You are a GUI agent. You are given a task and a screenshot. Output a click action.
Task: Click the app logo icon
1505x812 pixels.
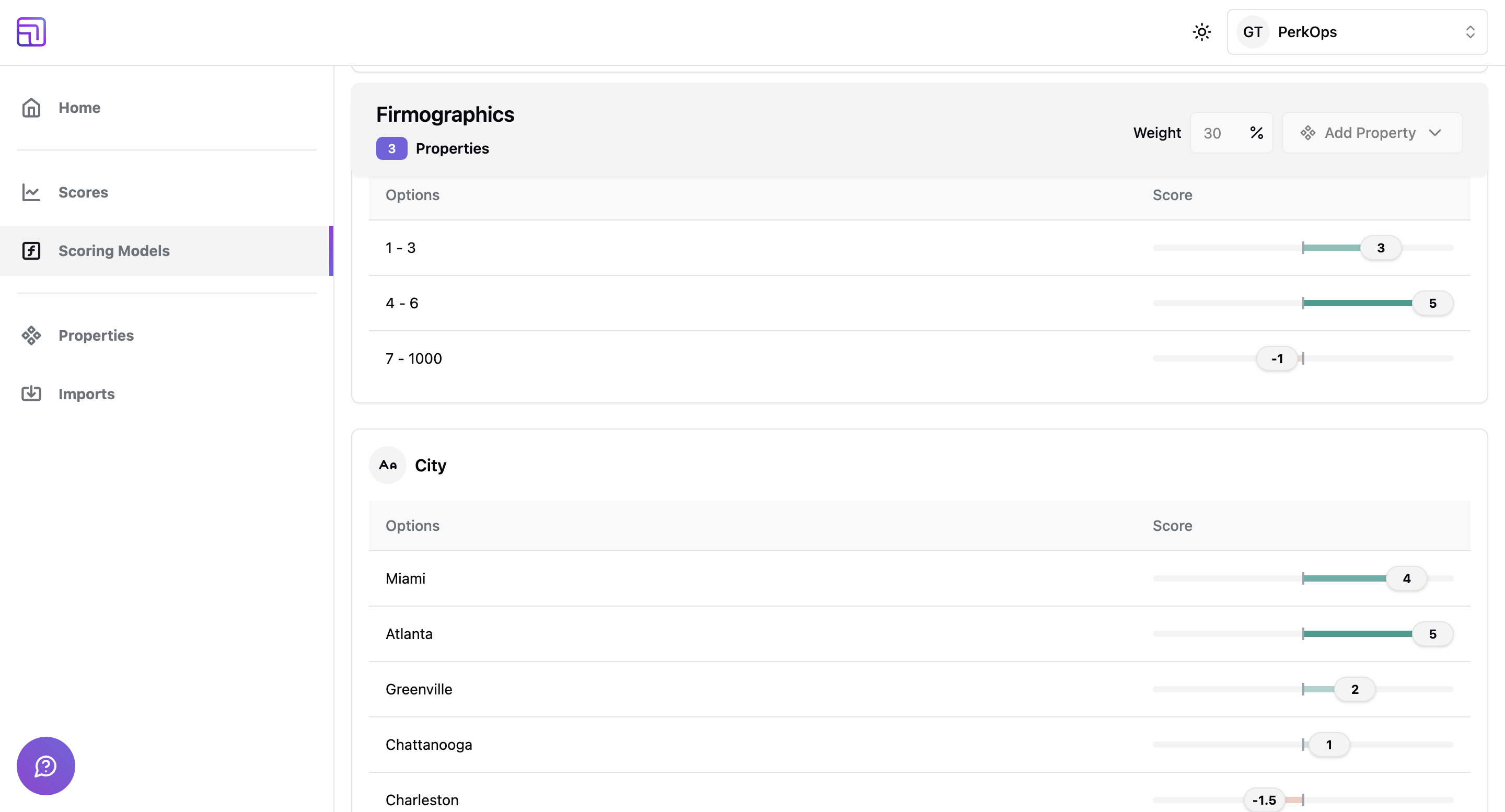point(31,31)
